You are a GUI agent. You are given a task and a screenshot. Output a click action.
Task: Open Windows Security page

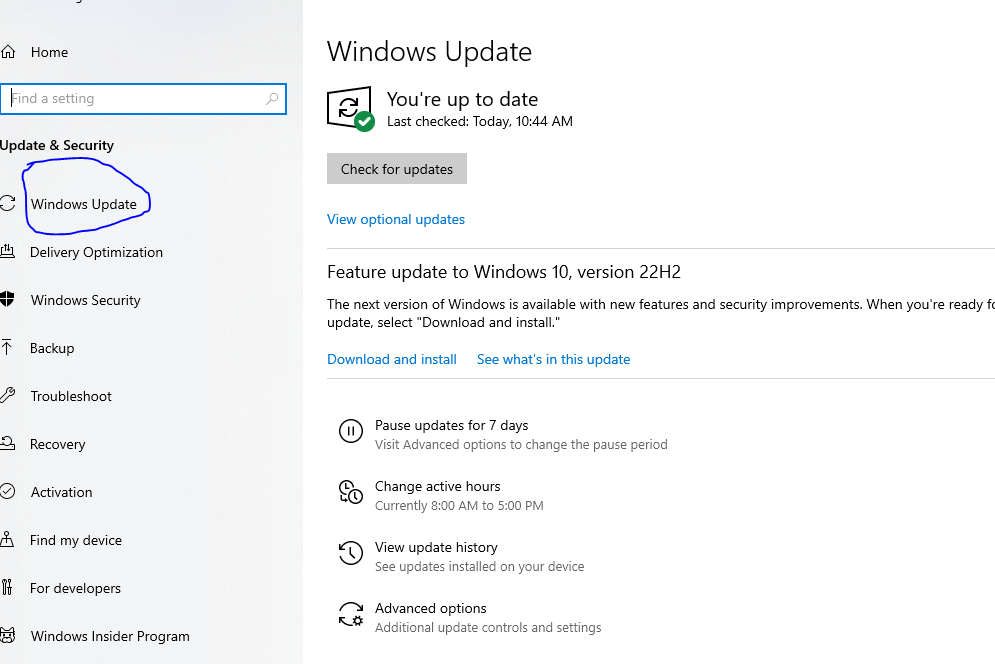(x=86, y=300)
